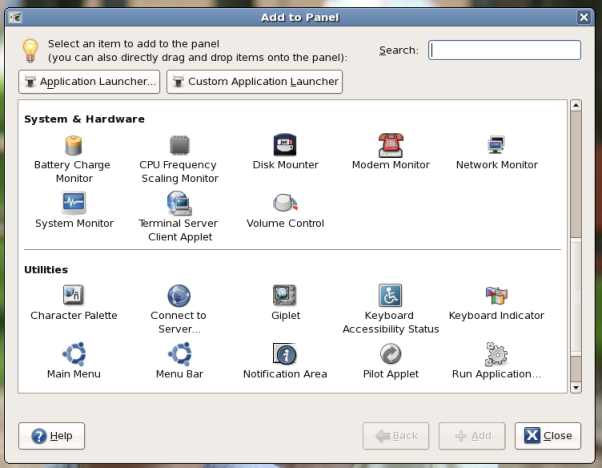
Task: Open the Custom Application Launcher button
Action: (x=254, y=81)
